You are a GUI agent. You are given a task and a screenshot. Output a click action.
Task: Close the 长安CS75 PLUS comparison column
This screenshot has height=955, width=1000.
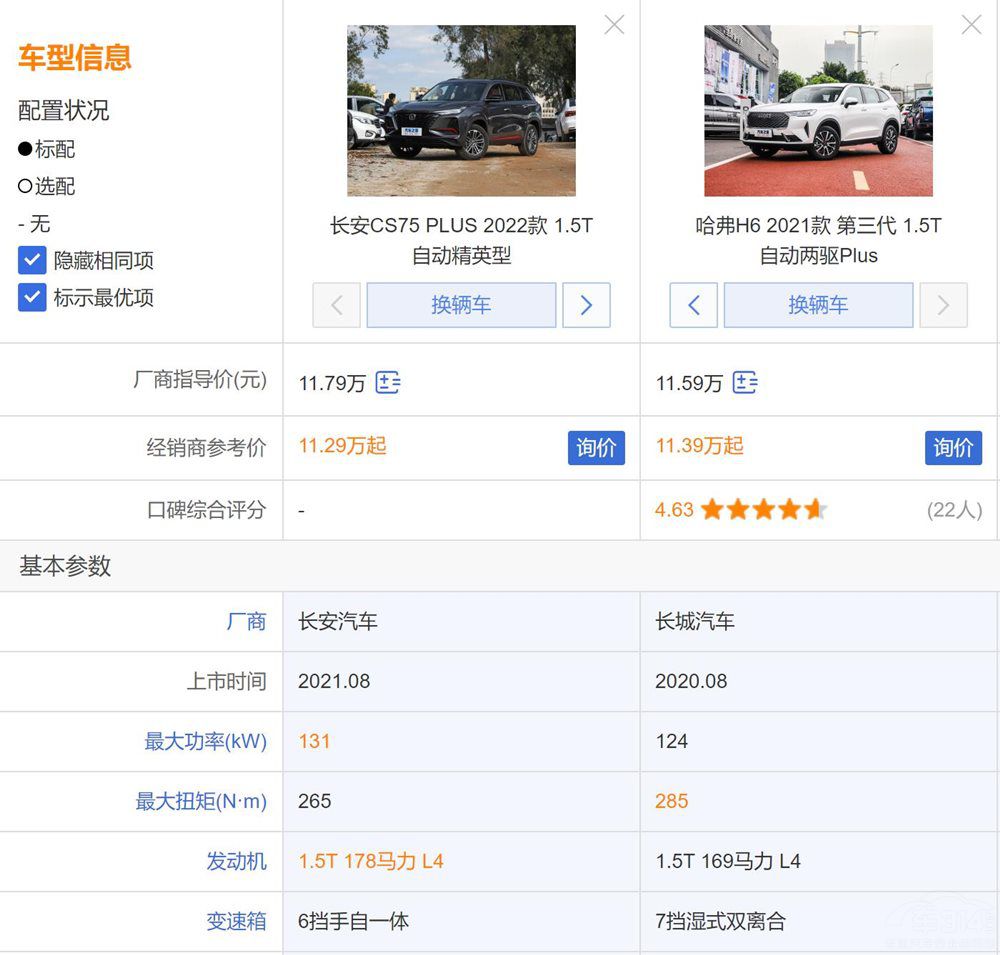point(613,25)
